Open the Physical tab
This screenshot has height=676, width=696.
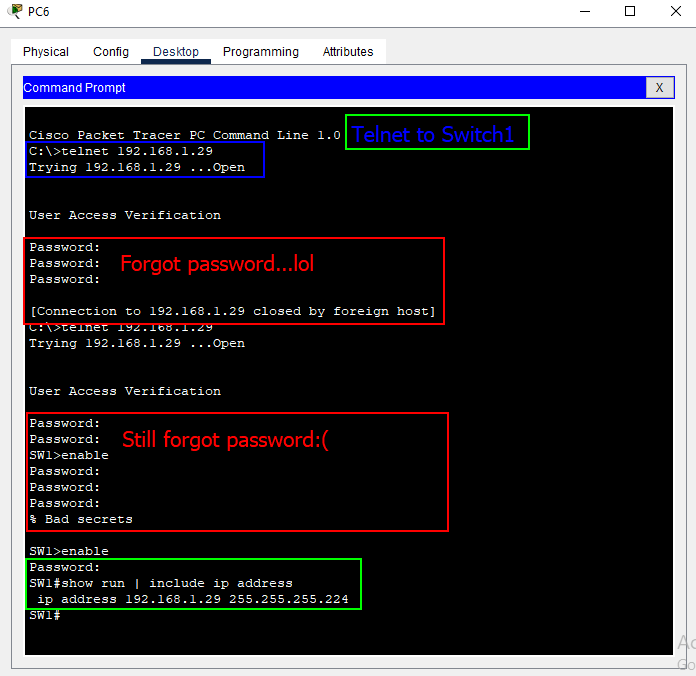pos(46,51)
